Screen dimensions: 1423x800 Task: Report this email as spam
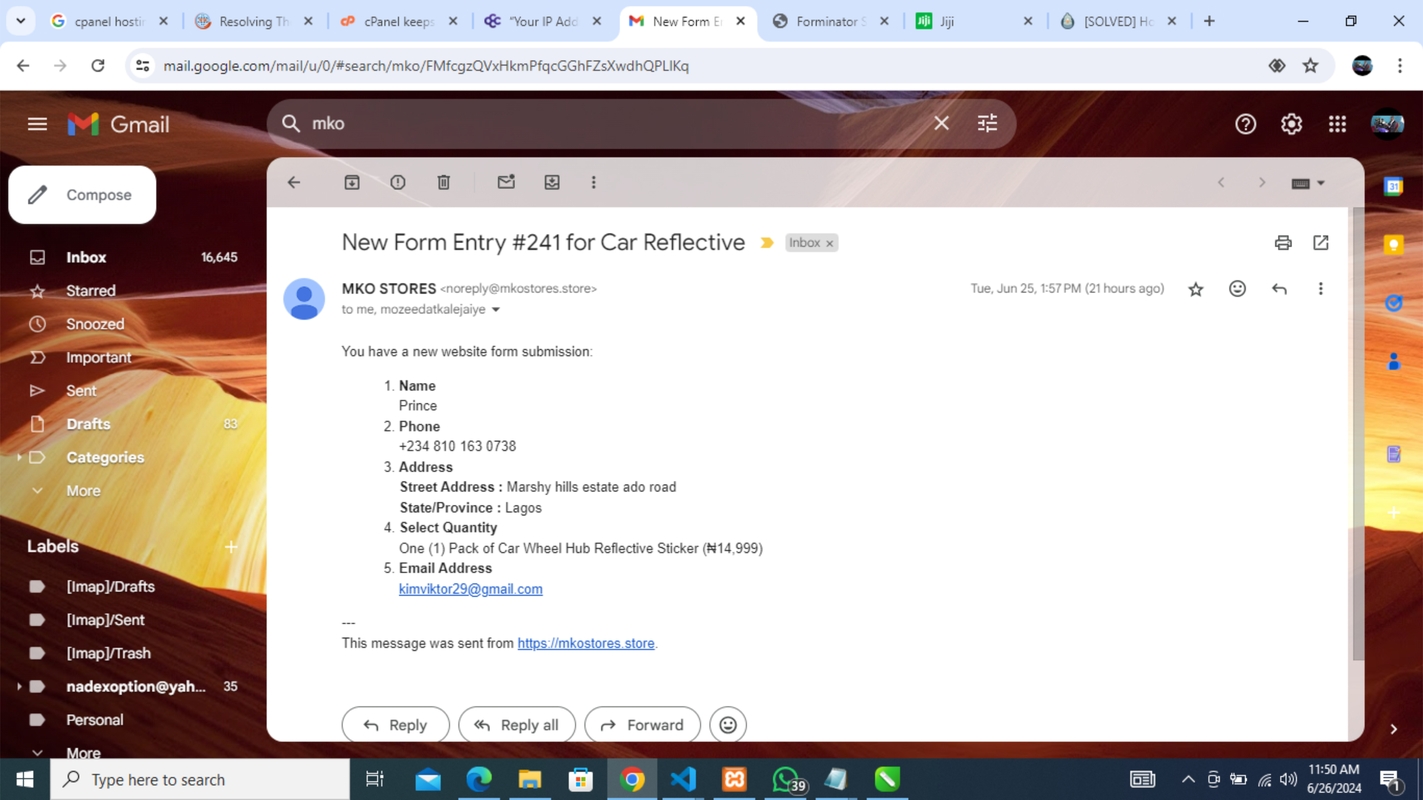pos(398,183)
